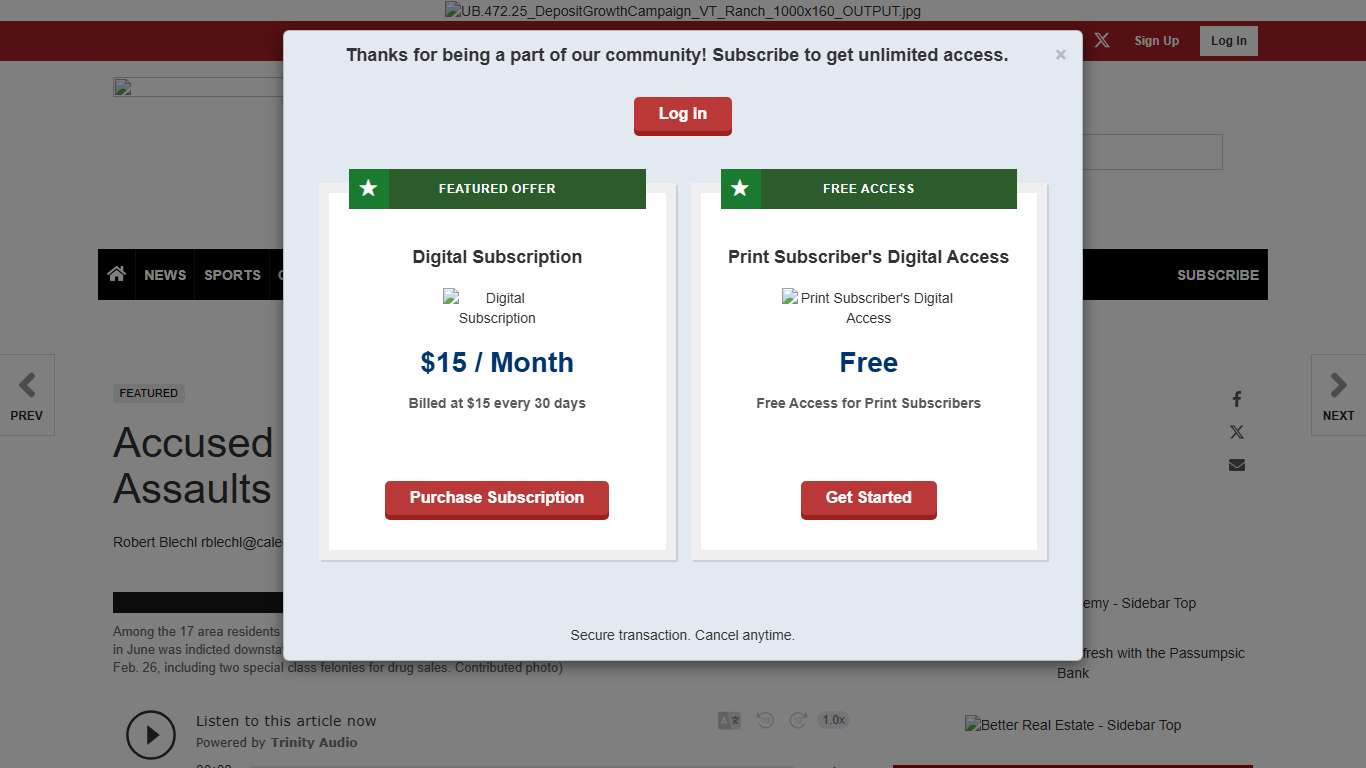The height and width of the screenshot is (768, 1366).
Task: Open the 1.0x playback speed selector
Action: tap(833, 720)
